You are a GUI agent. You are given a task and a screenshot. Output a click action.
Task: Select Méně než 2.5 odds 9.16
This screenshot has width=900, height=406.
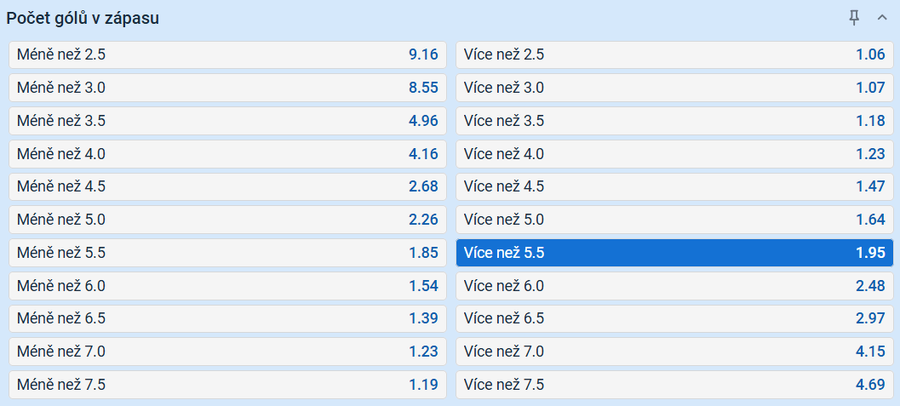click(227, 55)
